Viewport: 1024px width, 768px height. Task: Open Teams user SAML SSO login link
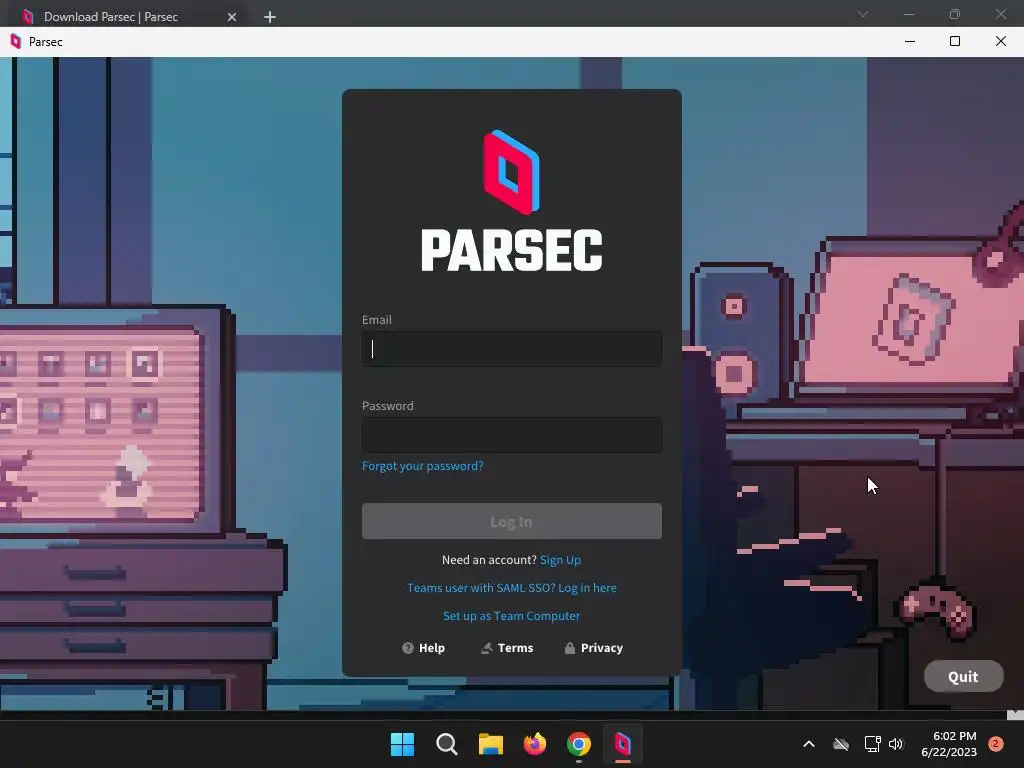coord(511,588)
